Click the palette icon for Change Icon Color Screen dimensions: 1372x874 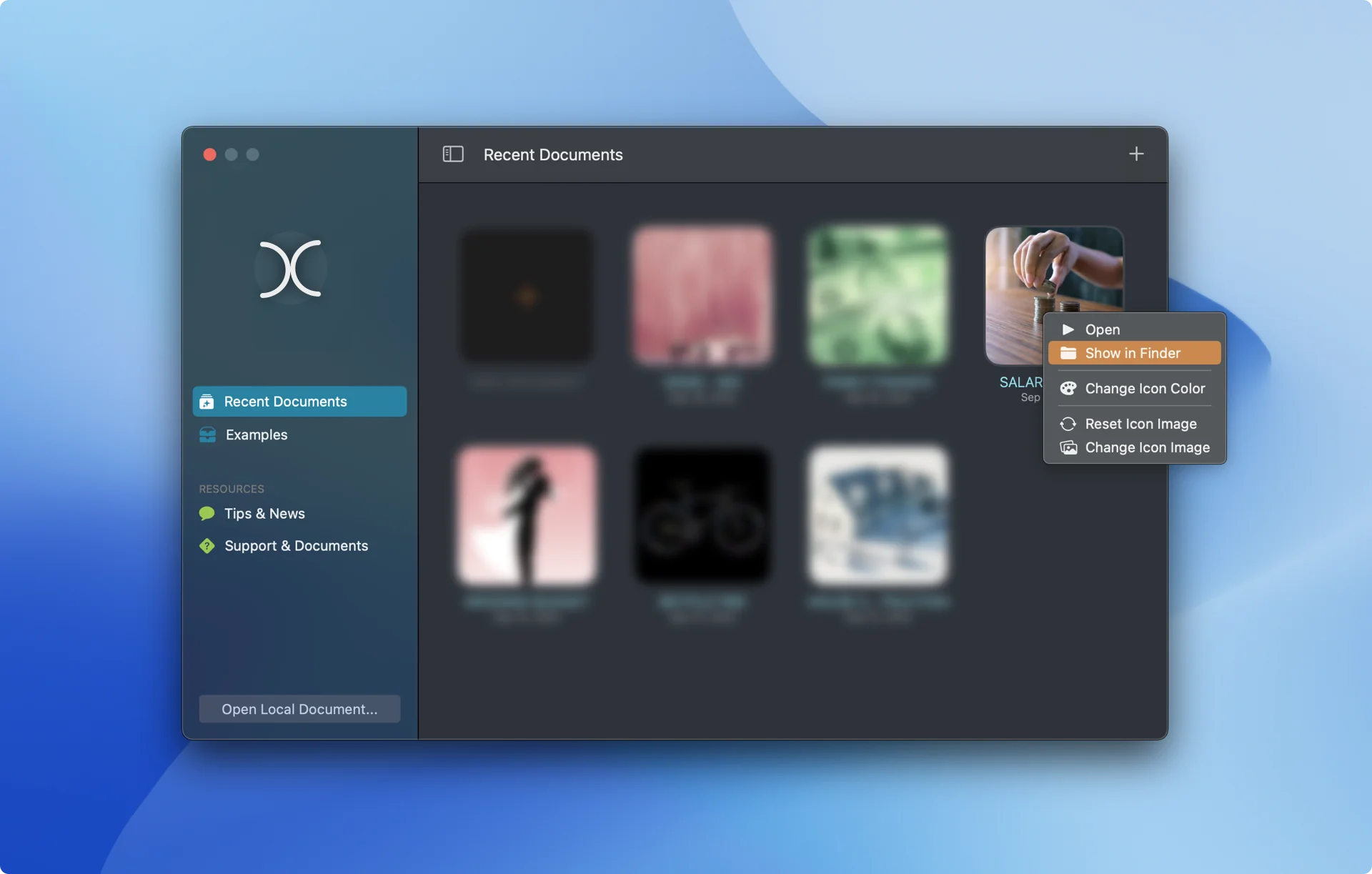tap(1068, 388)
